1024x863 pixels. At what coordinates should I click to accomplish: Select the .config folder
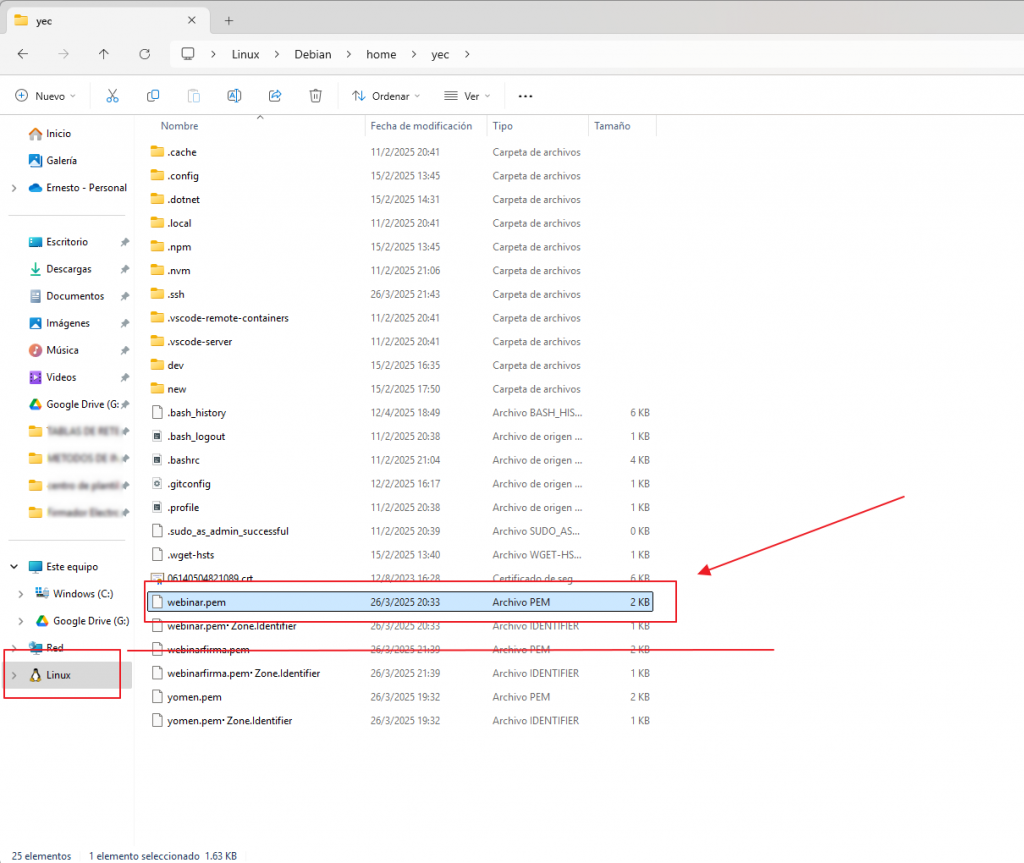tap(400, 176)
